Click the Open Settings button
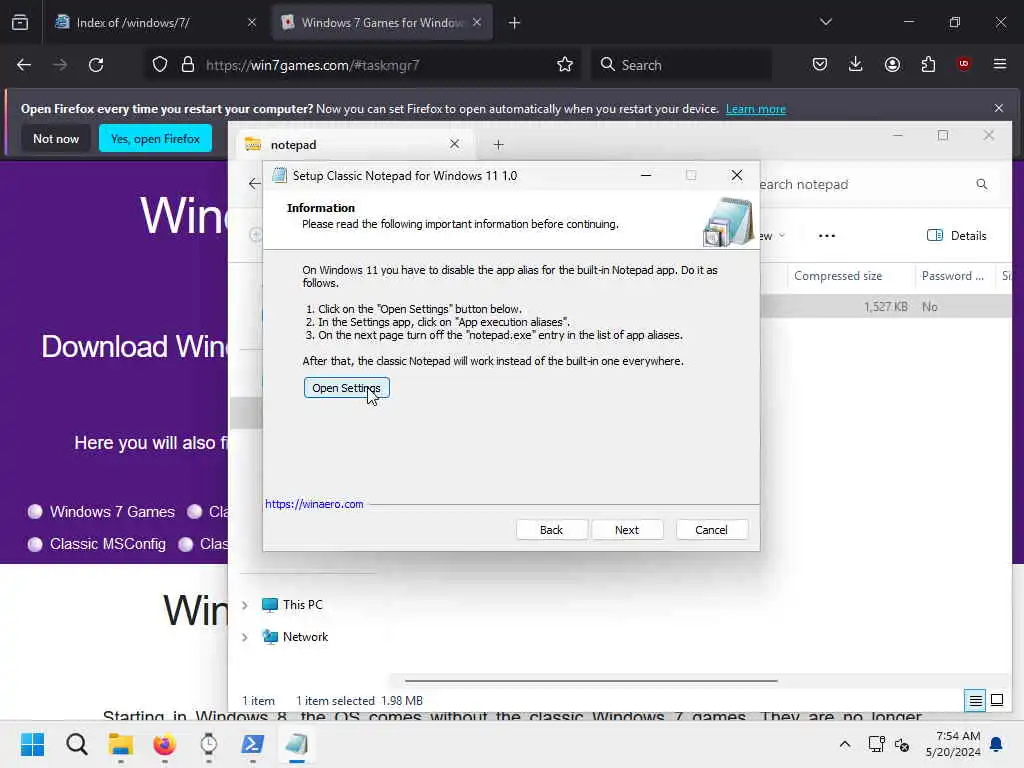Image resolution: width=1024 pixels, height=768 pixels. (x=346, y=388)
